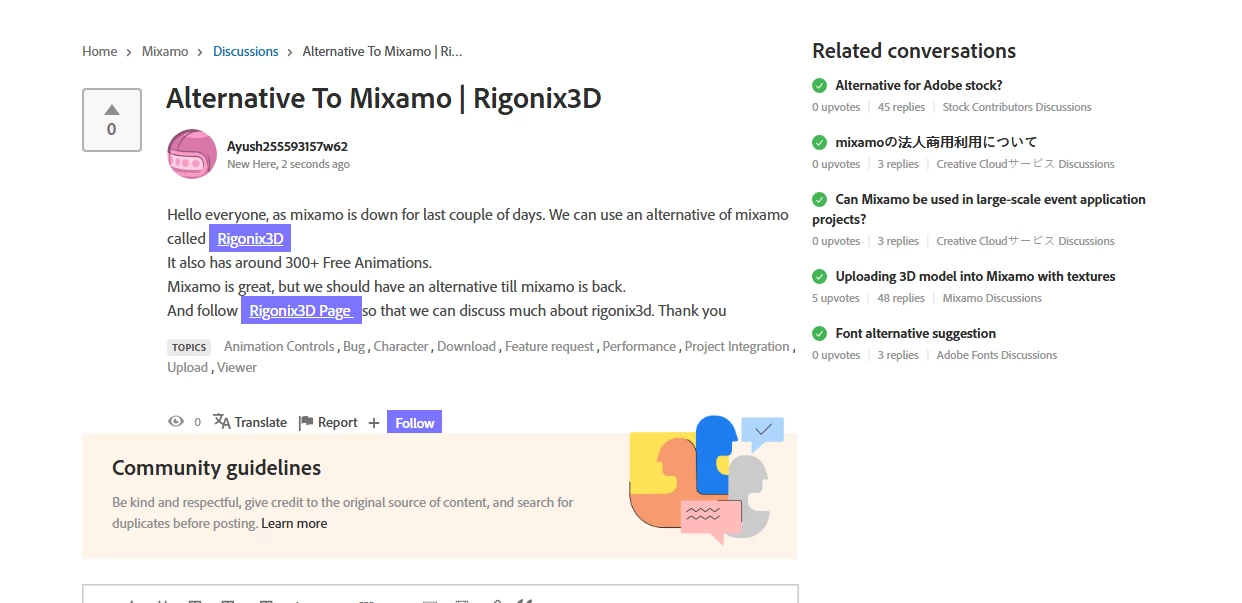This screenshot has width=1242, height=603.
Task: Go to Home in the breadcrumb
Action: pos(100,51)
